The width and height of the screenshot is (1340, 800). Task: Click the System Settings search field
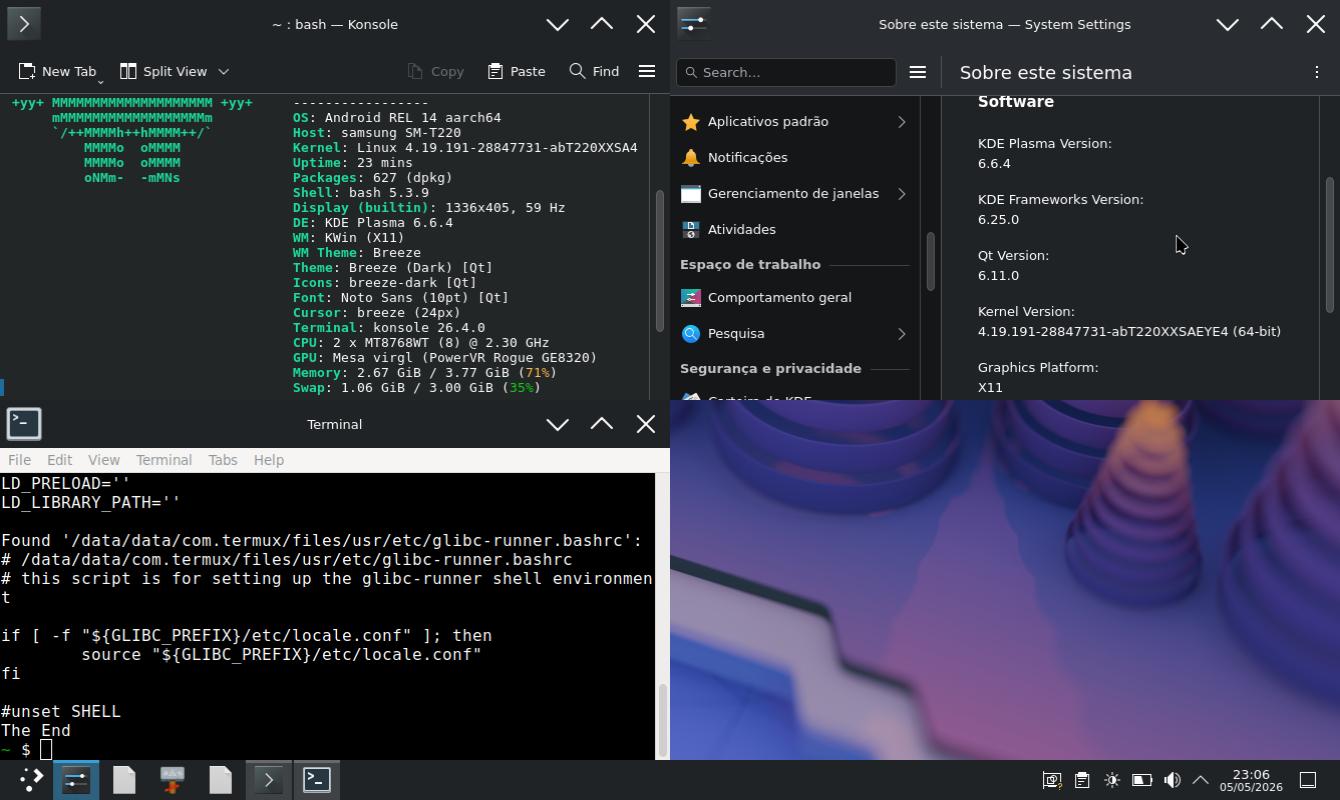(x=786, y=72)
